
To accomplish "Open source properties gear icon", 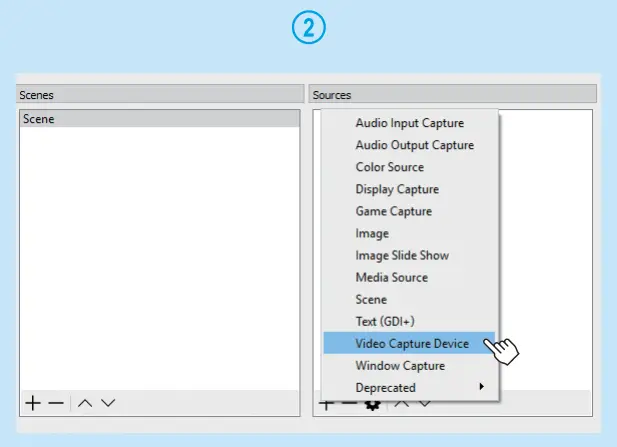I will 372,405.
